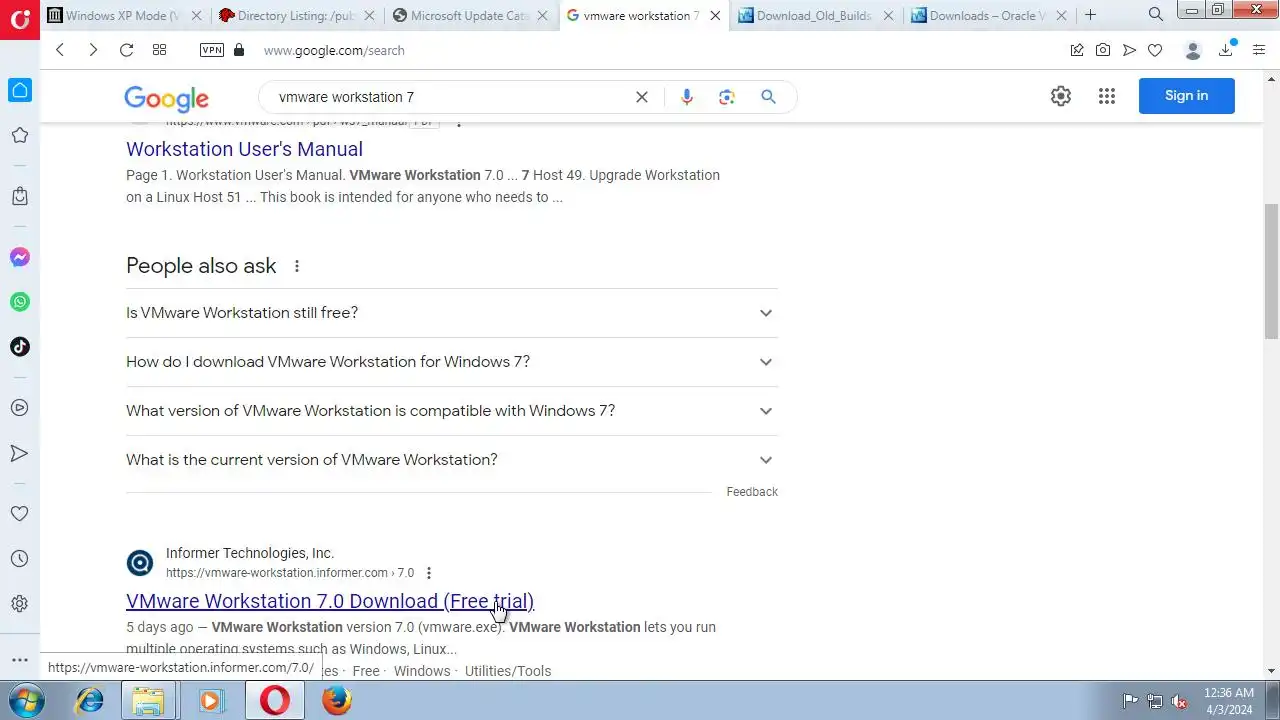Screen dimensions: 1280x720
Task: Open sidebar Shopping bag icon
Action: click(20, 196)
